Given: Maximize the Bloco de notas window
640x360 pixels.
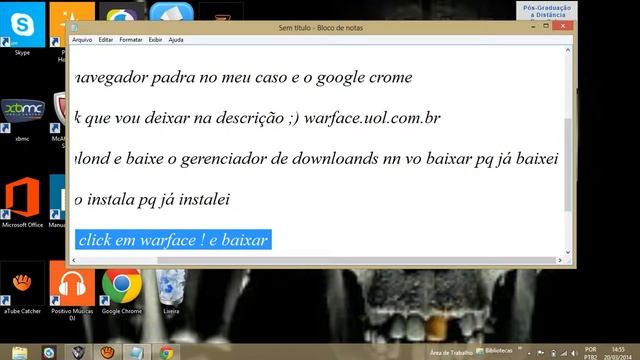Looking at the screenshot, I should click(546, 26).
